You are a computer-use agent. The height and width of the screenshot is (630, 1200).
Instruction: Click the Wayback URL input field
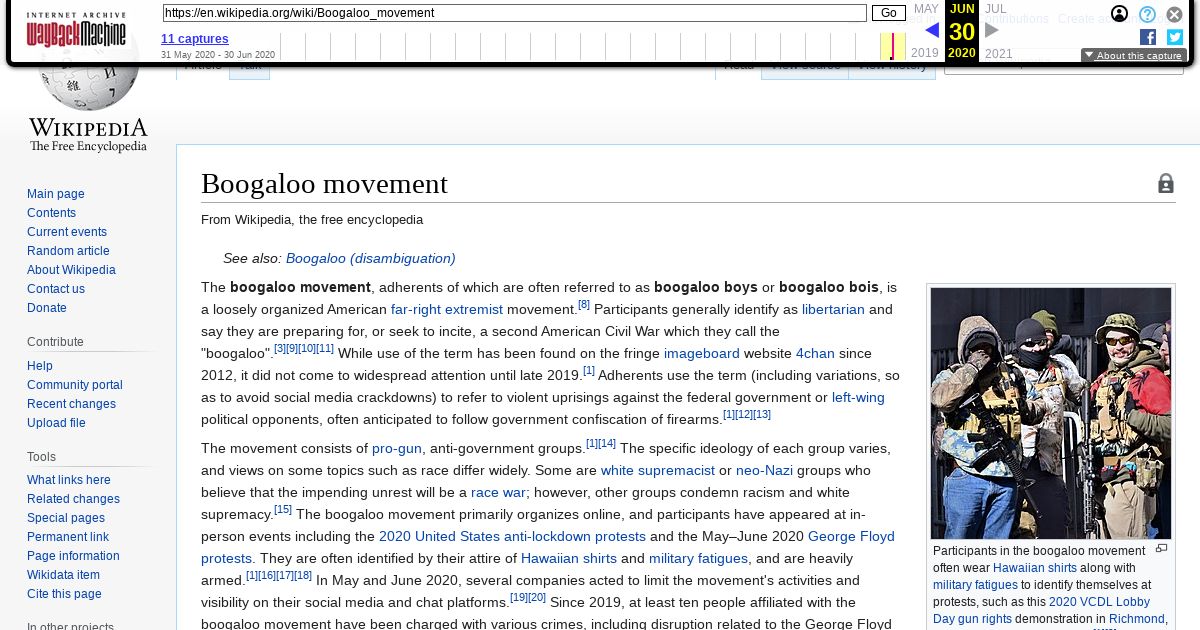tap(514, 13)
